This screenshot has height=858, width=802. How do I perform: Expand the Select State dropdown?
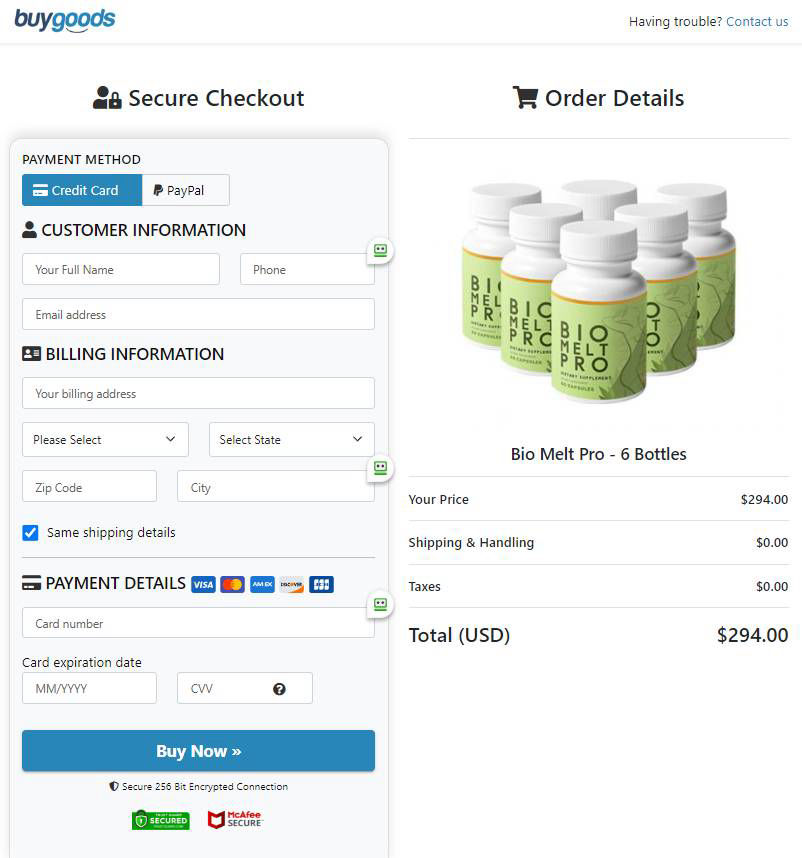(290, 439)
